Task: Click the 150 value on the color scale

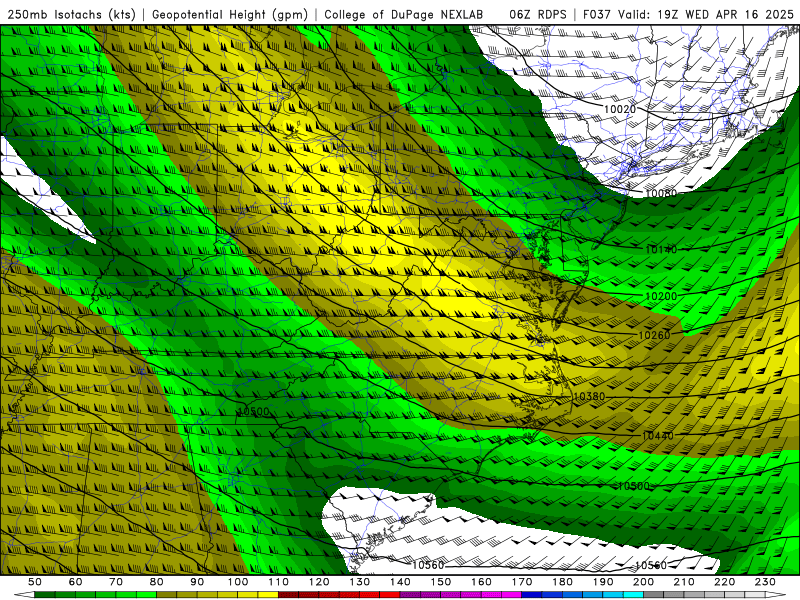Action: point(441,582)
